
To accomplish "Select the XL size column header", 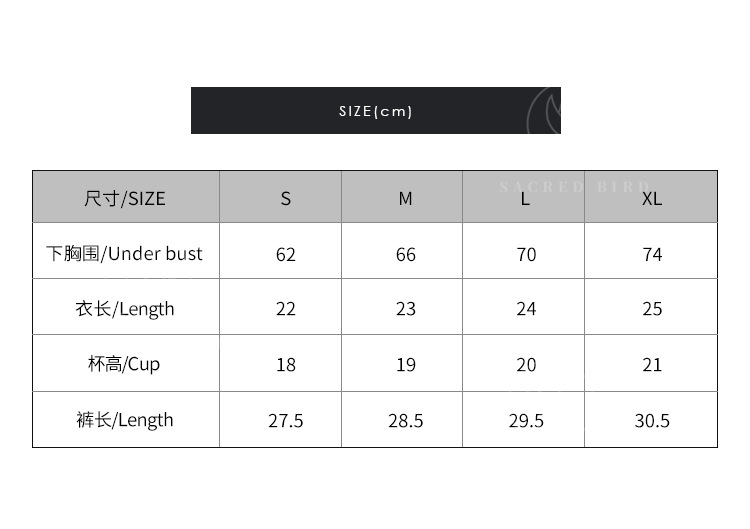I will click(652, 198).
